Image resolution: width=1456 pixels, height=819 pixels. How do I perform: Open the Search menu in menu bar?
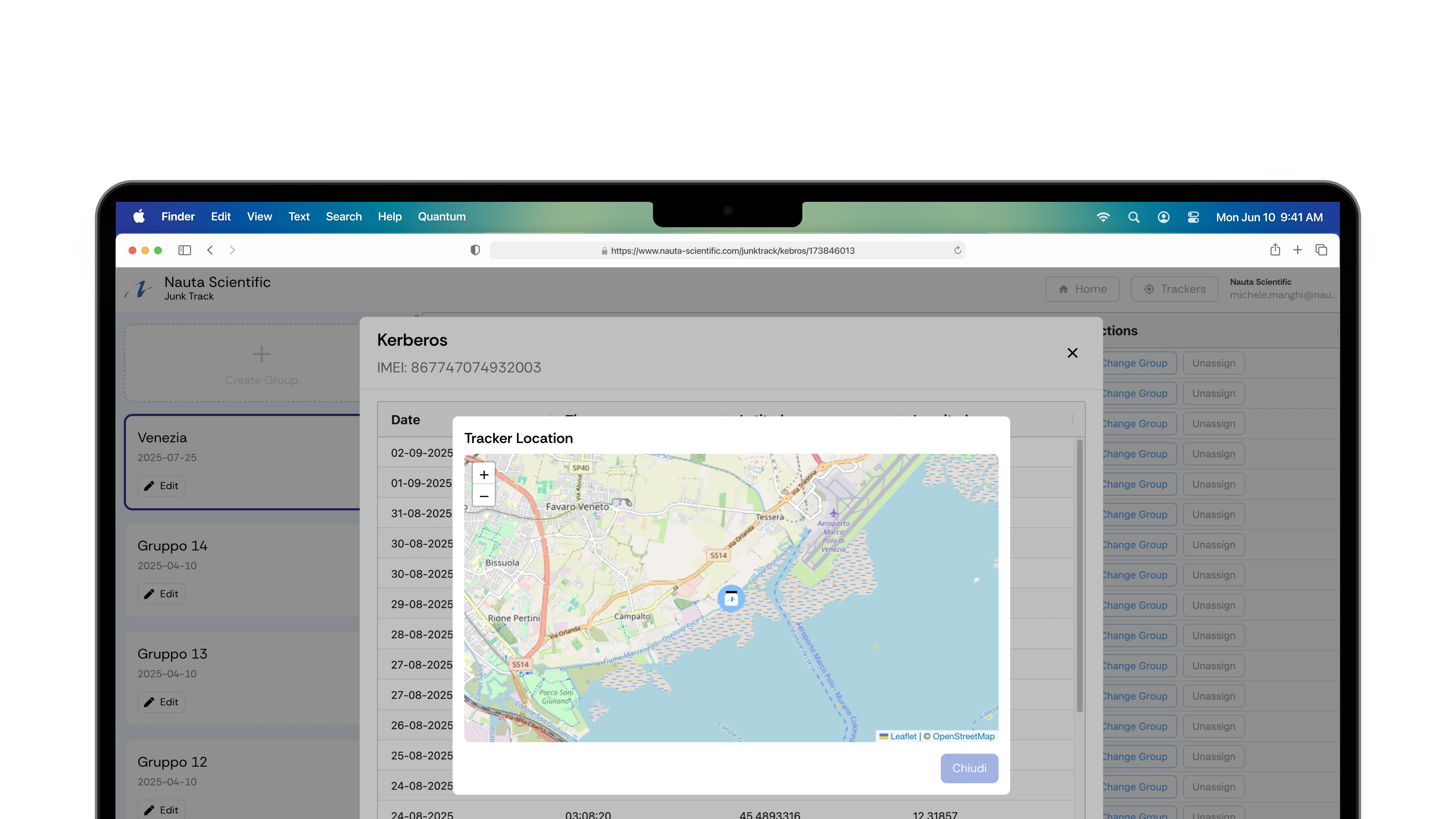(x=343, y=217)
